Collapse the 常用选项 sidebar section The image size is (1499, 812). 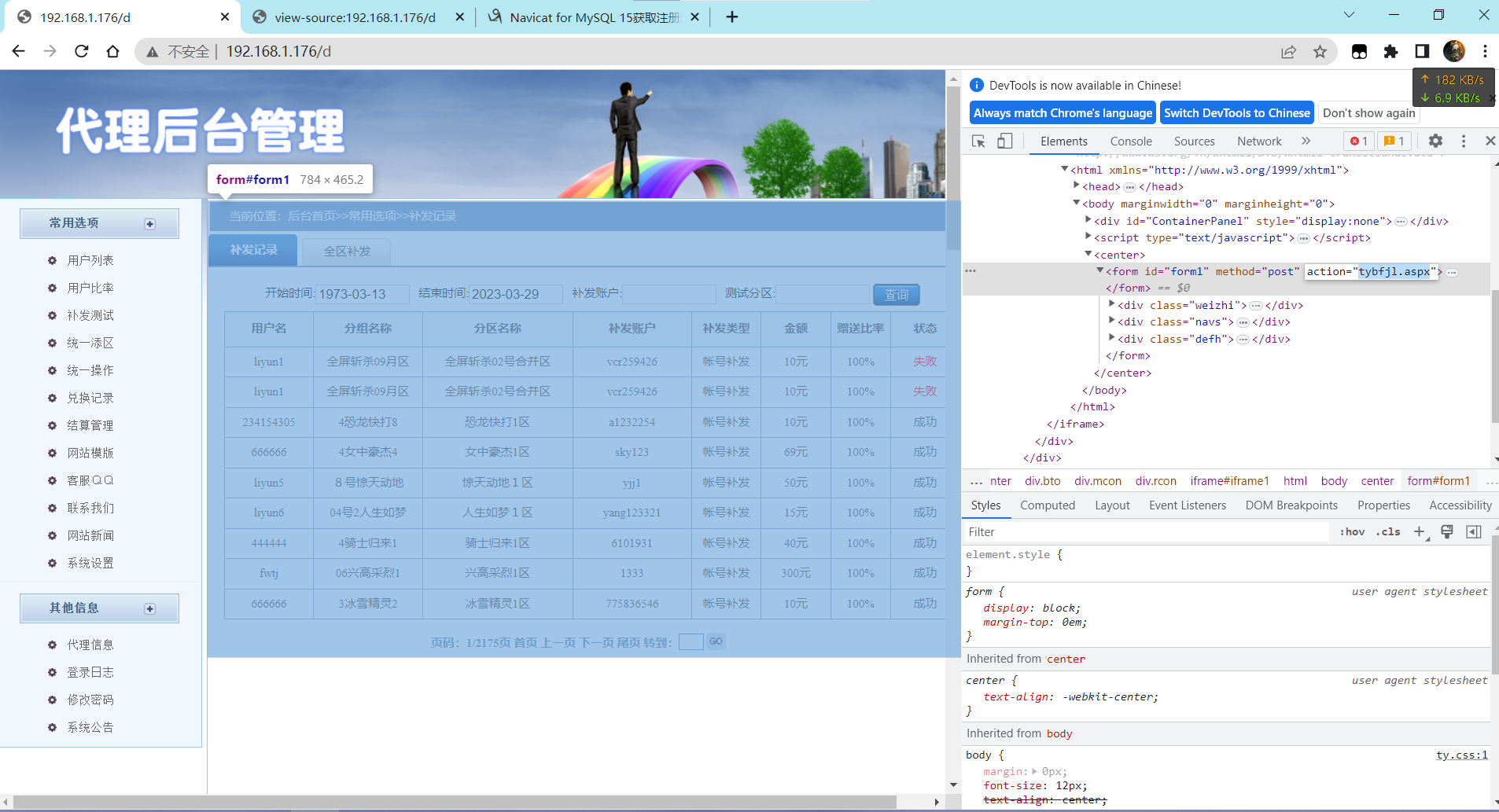click(x=150, y=224)
